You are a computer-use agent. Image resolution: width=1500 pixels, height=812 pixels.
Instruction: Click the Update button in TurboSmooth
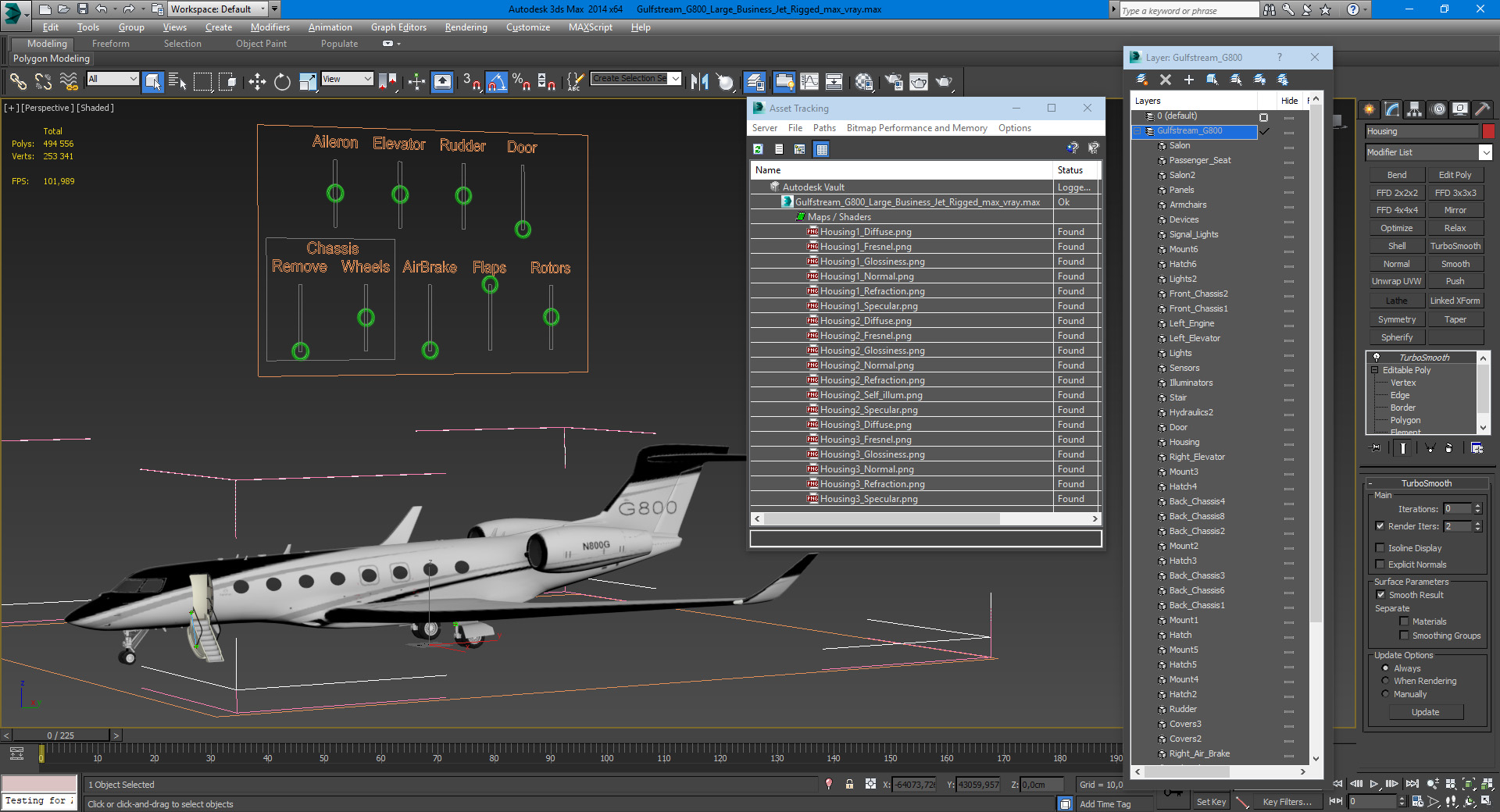coord(1425,712)
